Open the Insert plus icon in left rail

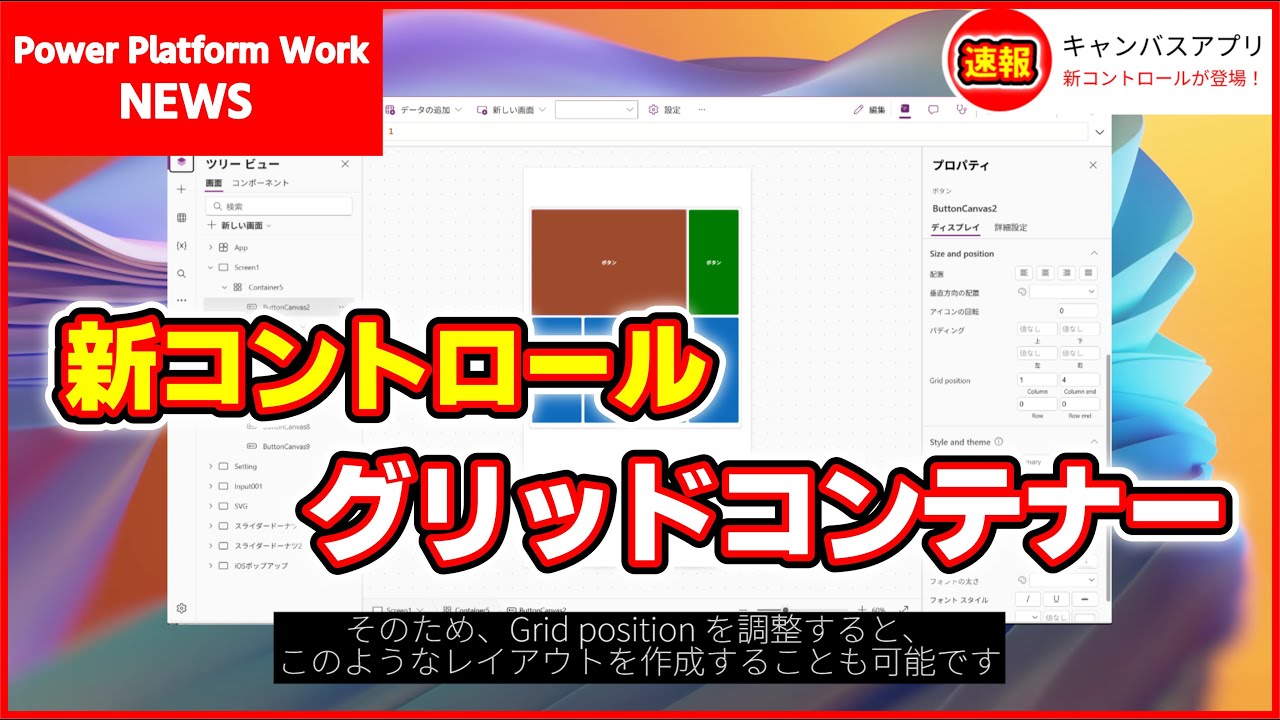(181, 189)
